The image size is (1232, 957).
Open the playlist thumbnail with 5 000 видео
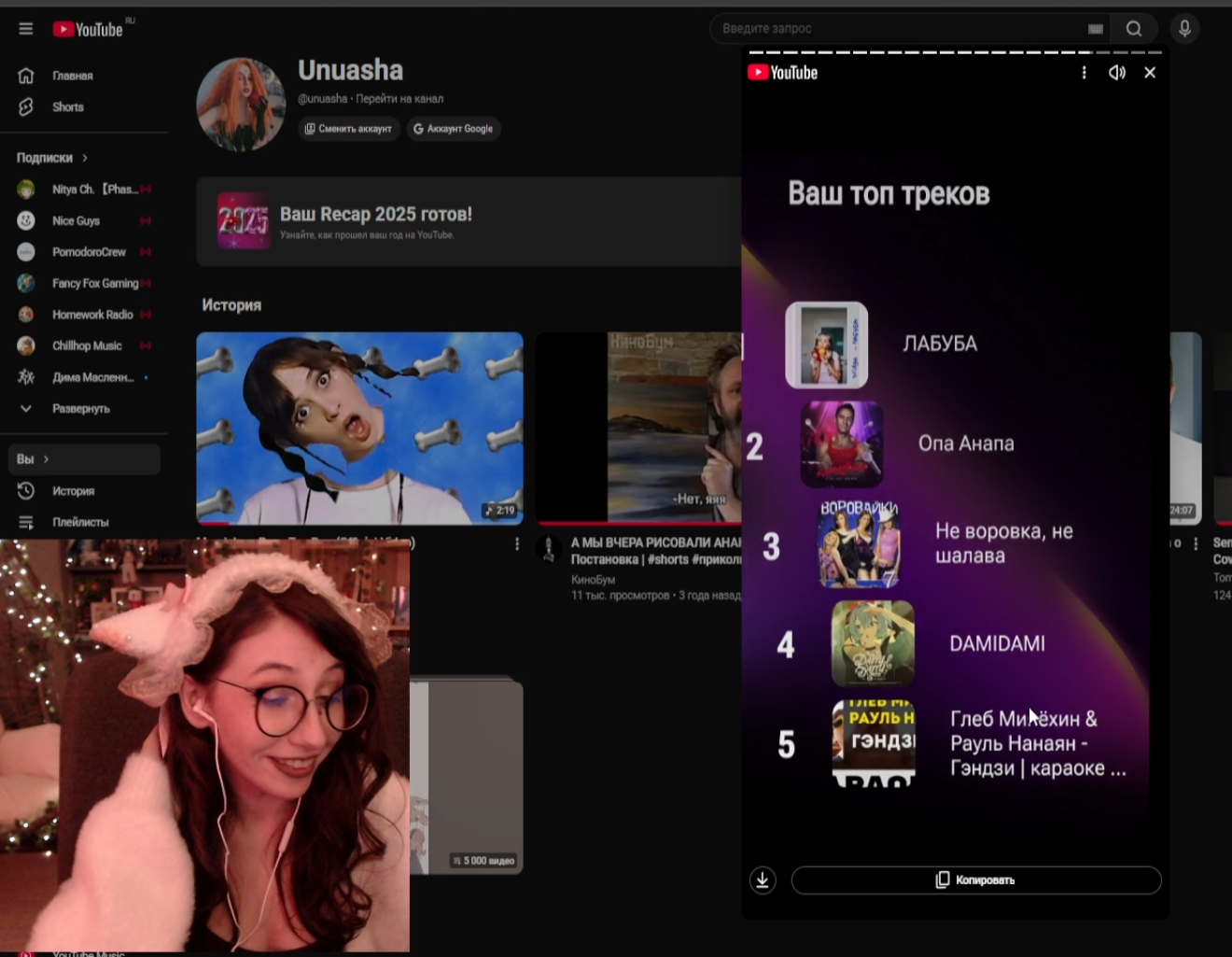coord(467,777)
